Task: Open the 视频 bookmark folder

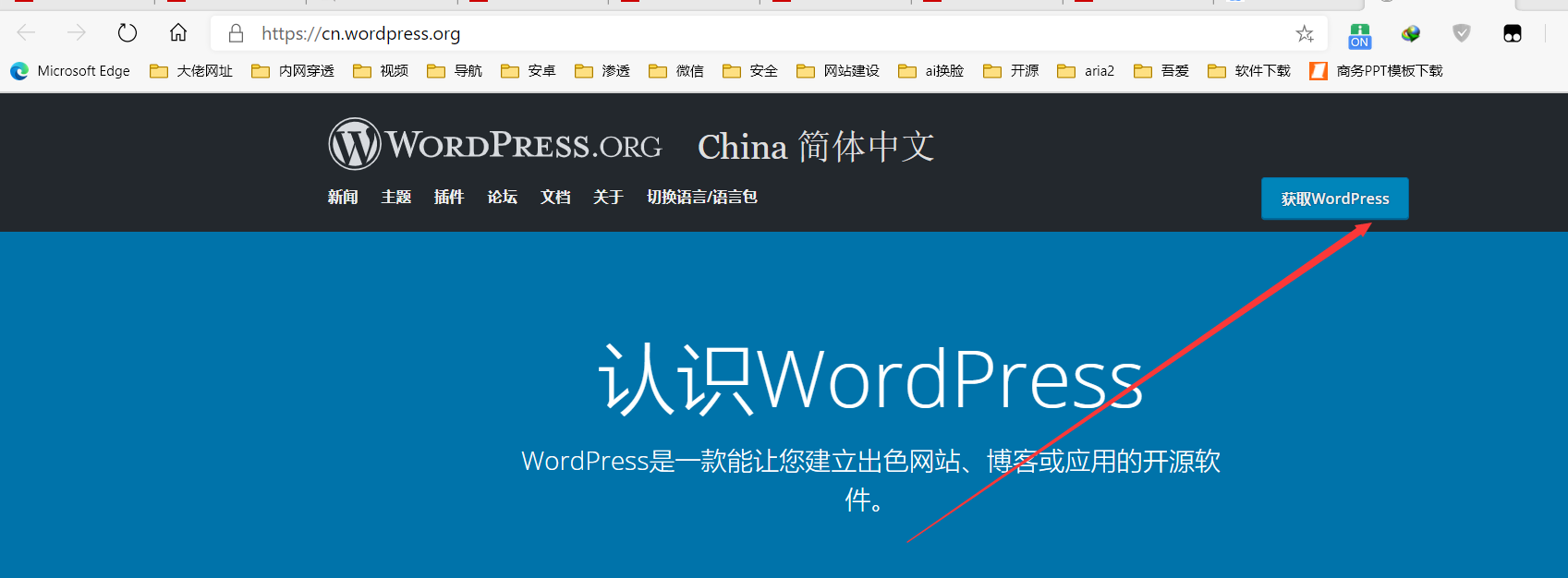Action: [x=381, y=71]
